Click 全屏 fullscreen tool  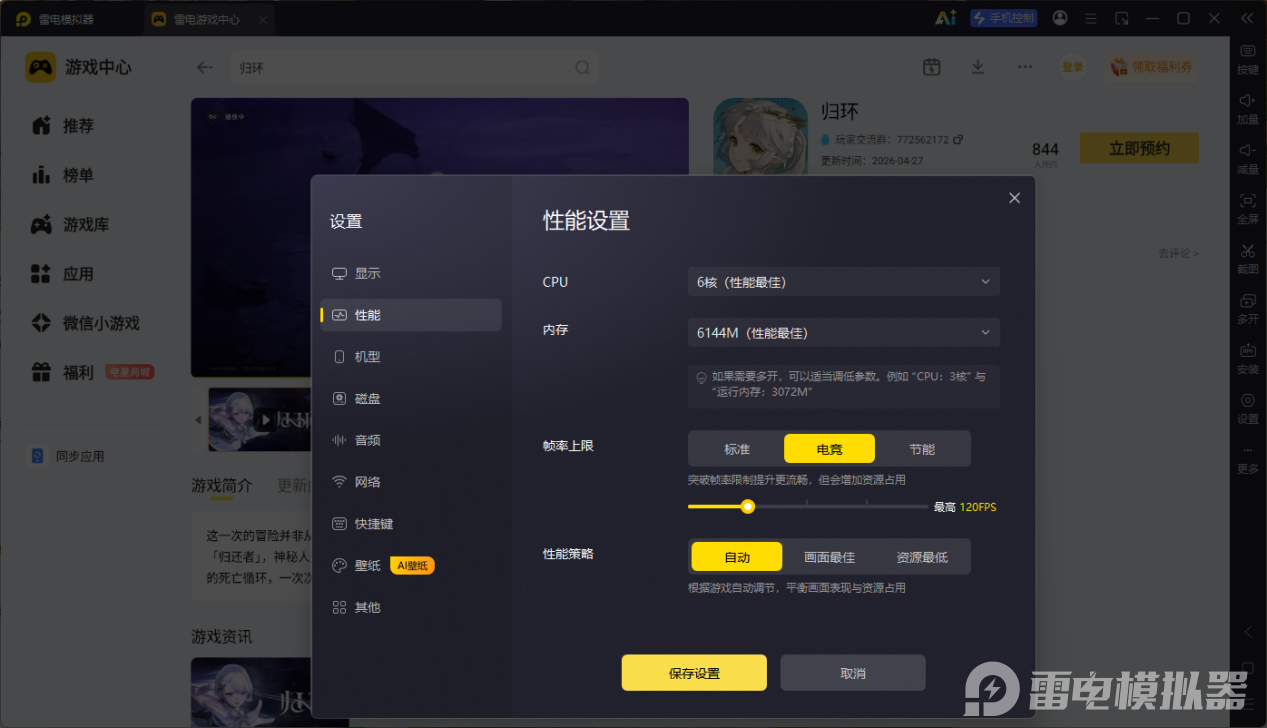[x=1247, y=209]
